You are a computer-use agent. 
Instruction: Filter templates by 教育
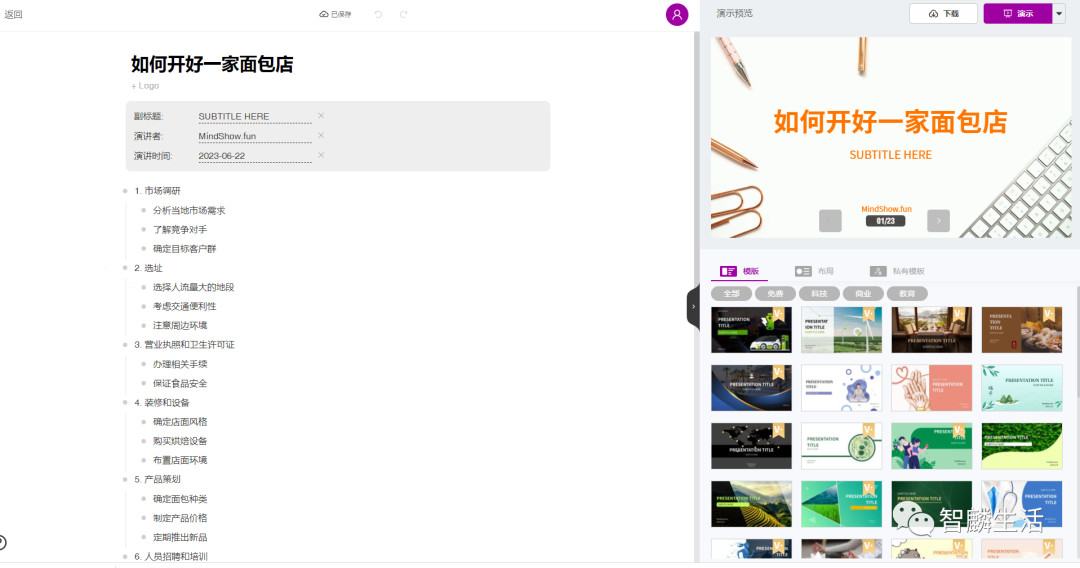[x=907, y=293]
